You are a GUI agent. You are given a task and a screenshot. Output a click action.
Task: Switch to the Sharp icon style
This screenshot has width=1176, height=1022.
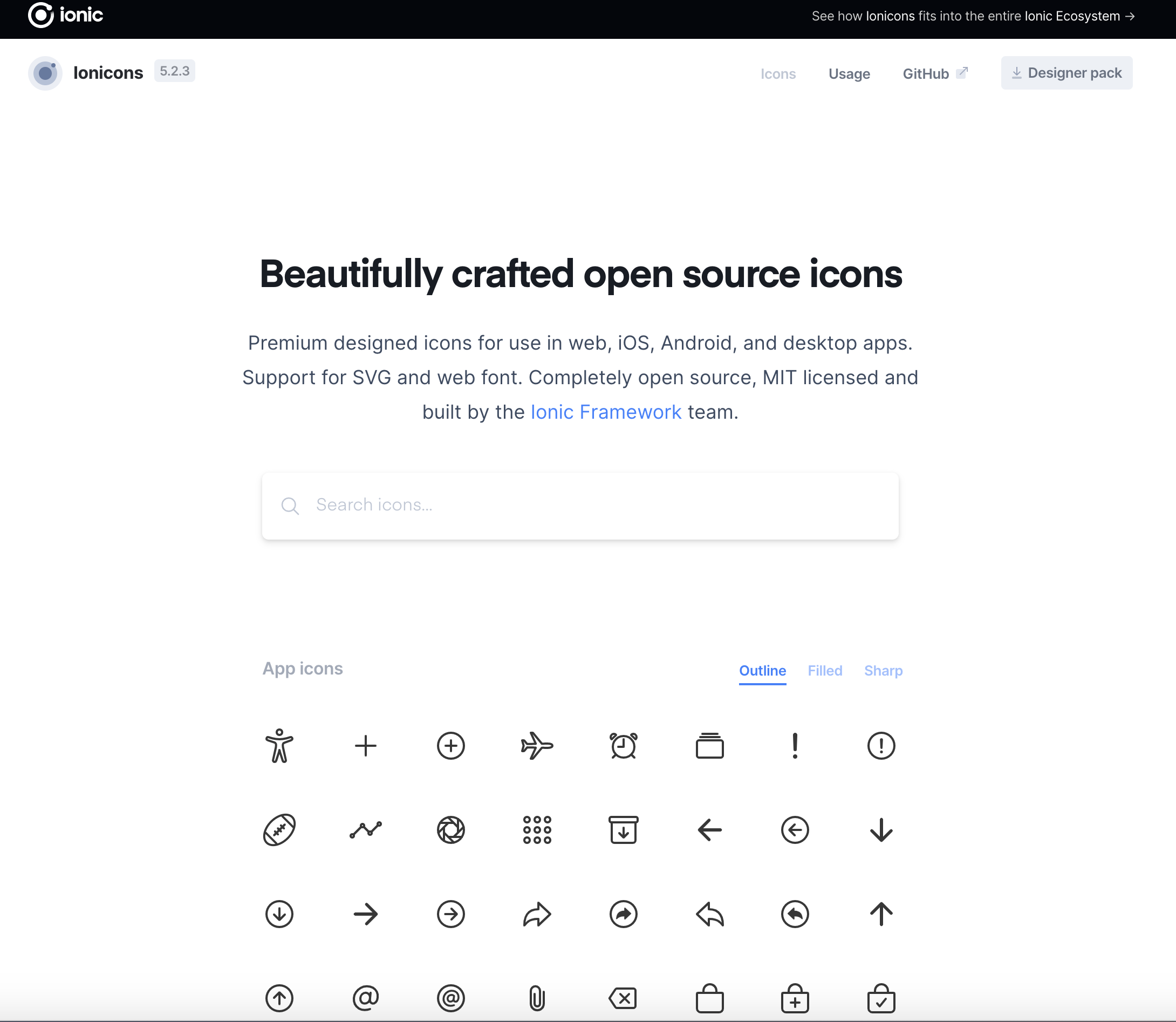(883, 671)
